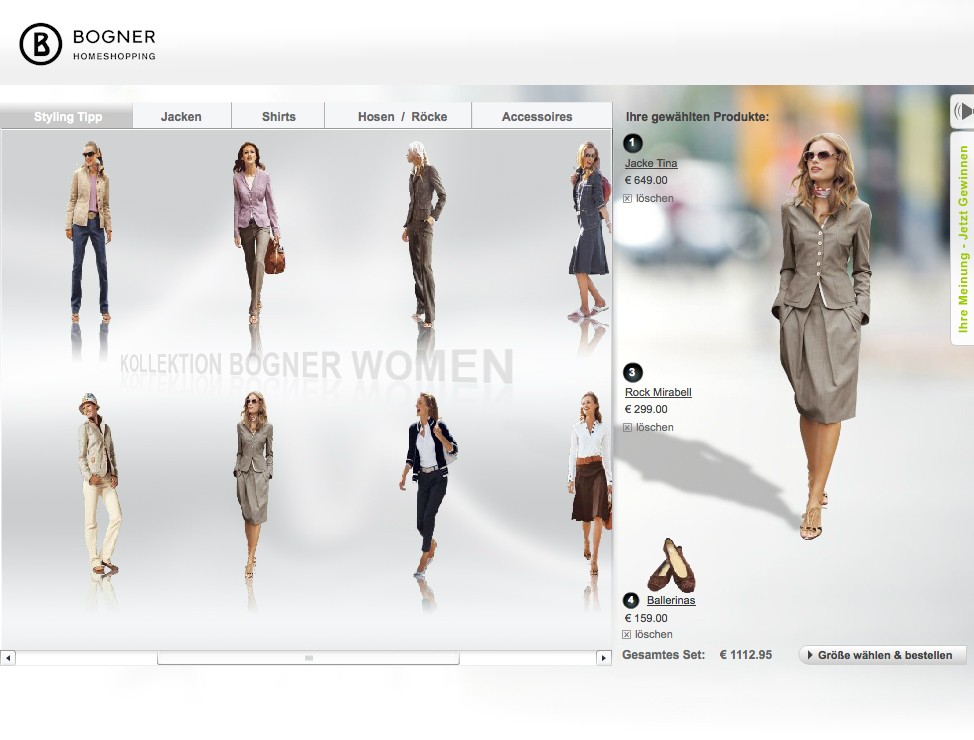Select the pink blazer outfit with handbag
This screenshot has width=974, height=740.
[257, 231]
